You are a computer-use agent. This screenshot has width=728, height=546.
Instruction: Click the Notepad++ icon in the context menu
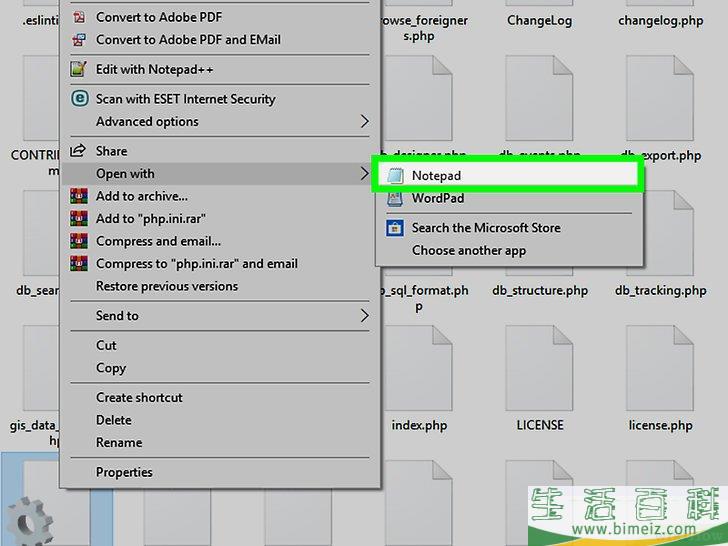78,69
